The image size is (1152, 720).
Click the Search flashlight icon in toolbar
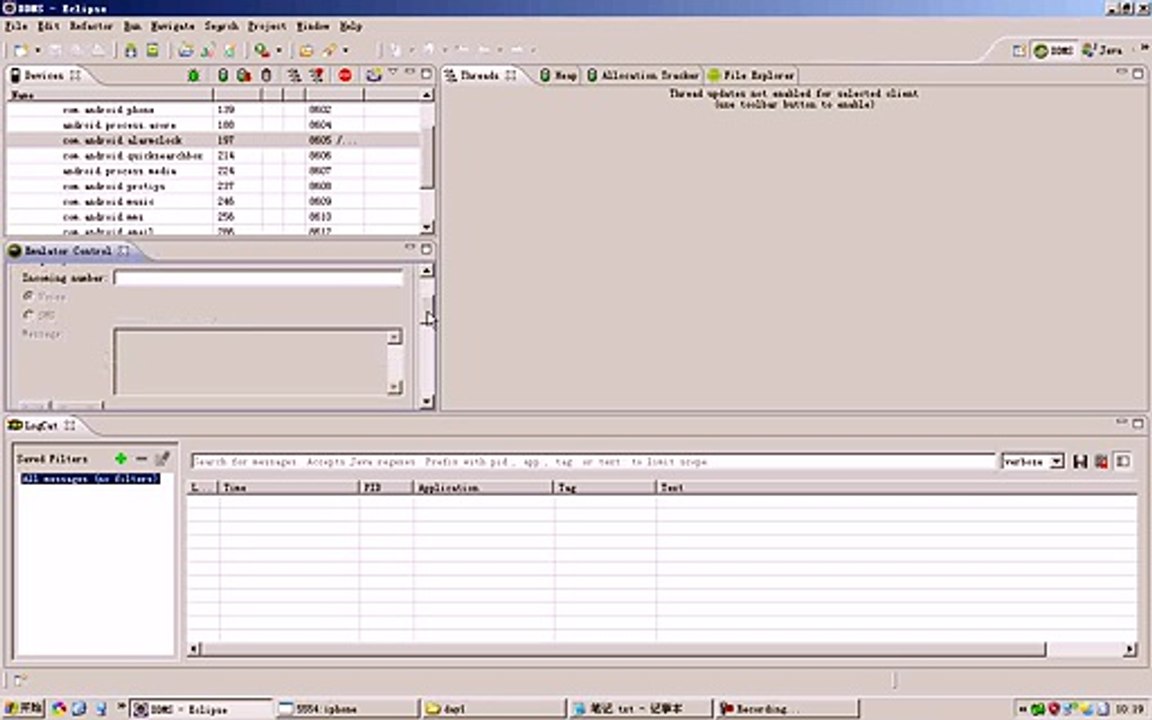point(329,51)
